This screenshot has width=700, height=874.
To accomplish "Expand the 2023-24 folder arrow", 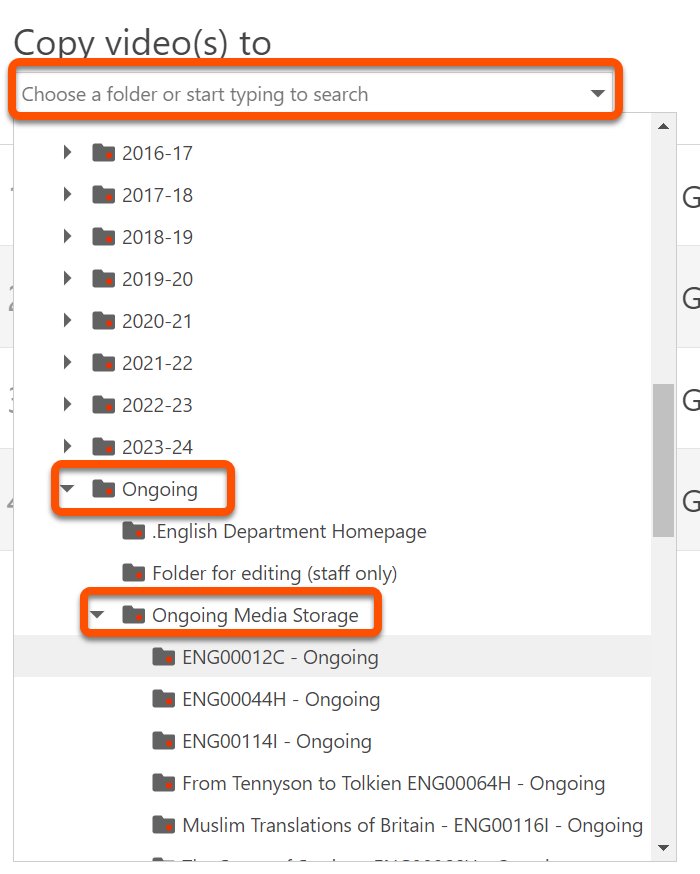I will coord(68,447).
